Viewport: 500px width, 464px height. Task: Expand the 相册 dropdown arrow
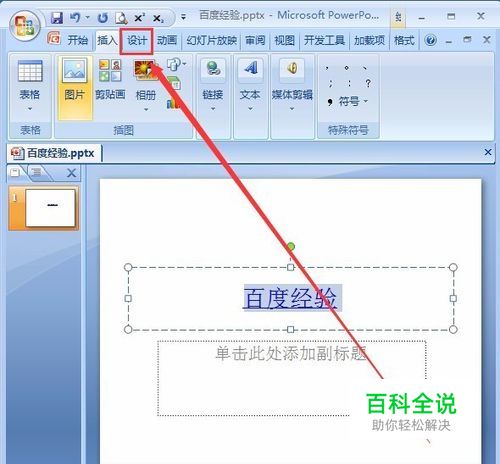(146, 109)
